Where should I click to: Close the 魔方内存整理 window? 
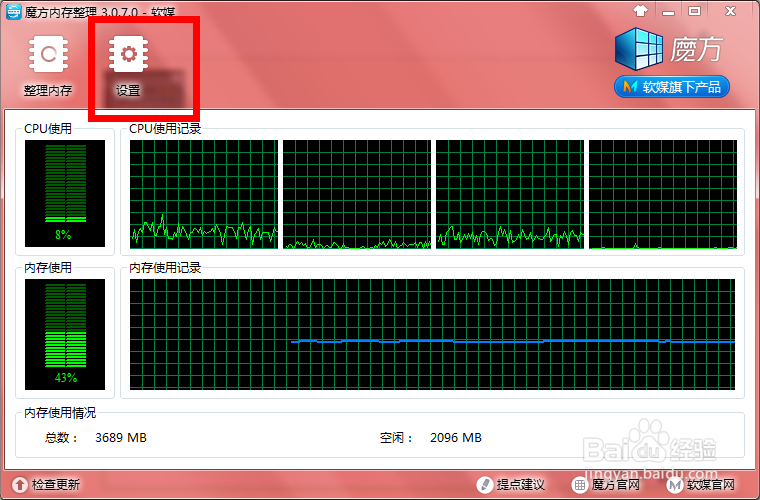730,11
